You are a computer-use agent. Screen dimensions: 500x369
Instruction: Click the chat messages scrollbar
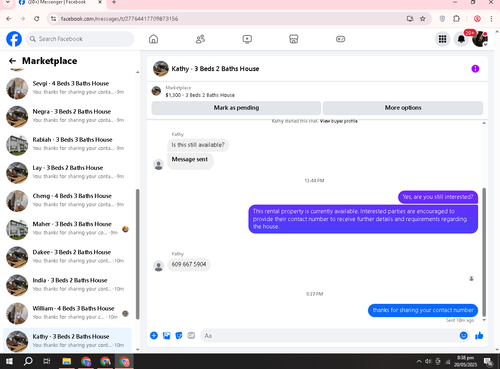(484, 252)
